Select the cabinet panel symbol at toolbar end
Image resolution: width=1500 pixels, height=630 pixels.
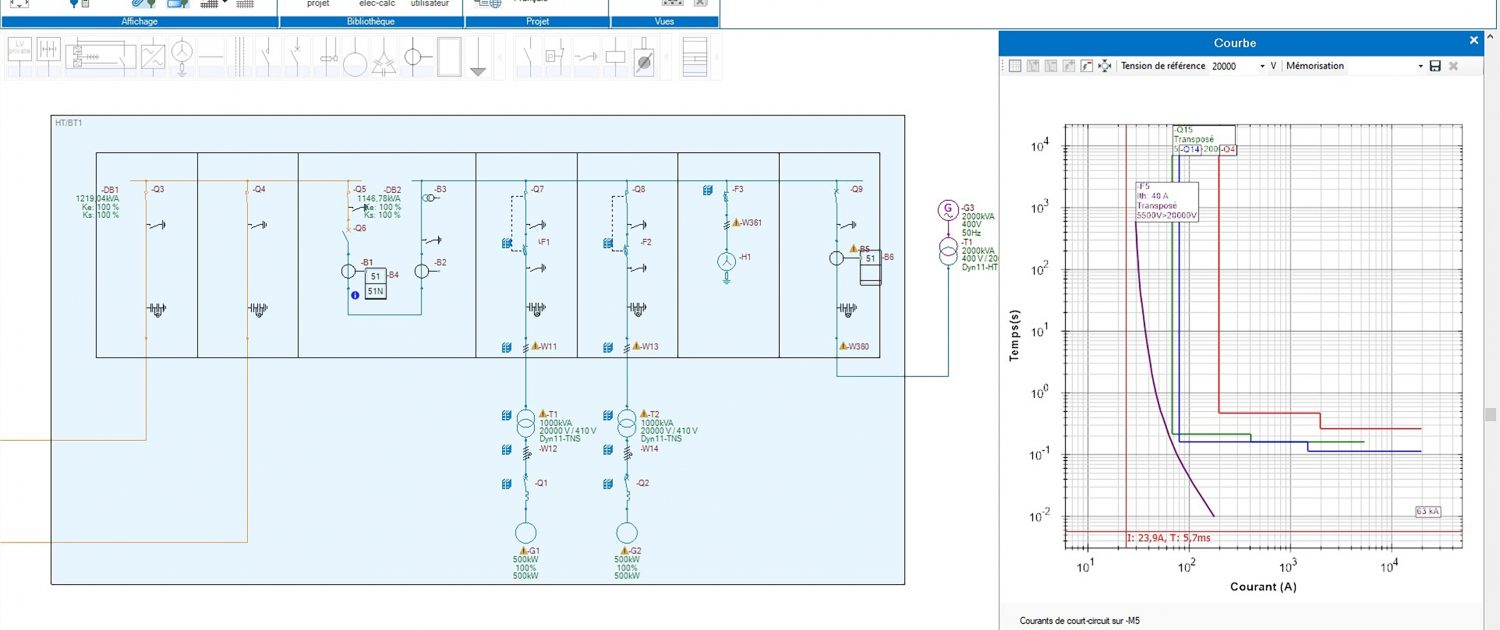694,55
